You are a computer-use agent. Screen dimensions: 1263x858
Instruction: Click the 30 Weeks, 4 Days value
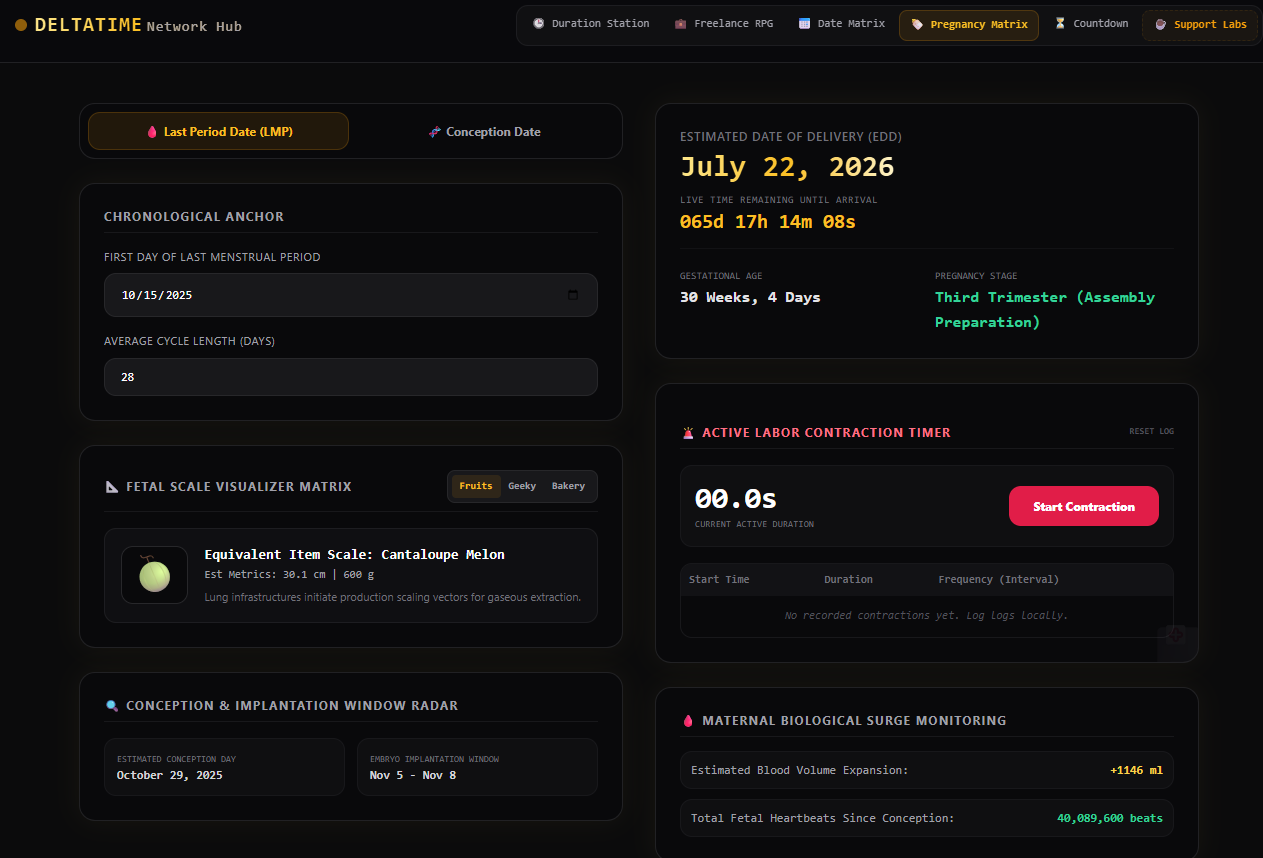(750, 297)
